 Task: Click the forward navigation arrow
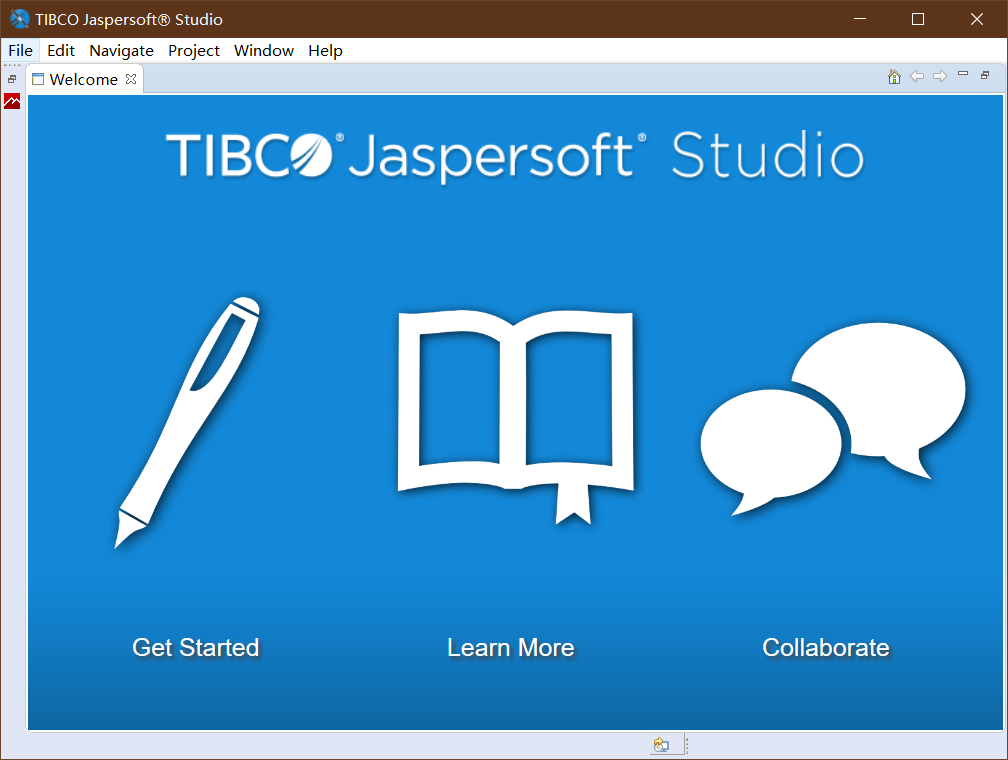(x=940, y=76)
